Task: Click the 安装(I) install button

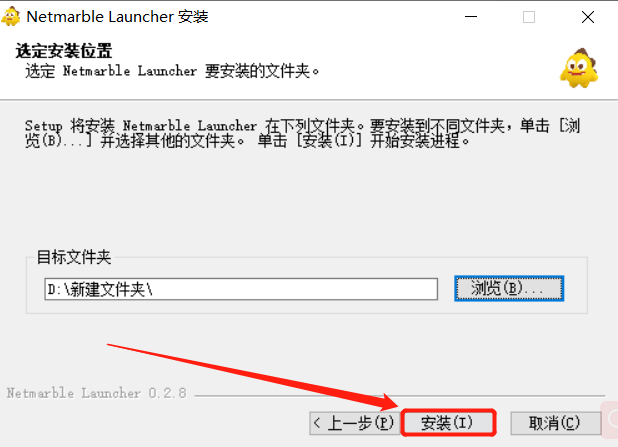Action: 448,423
